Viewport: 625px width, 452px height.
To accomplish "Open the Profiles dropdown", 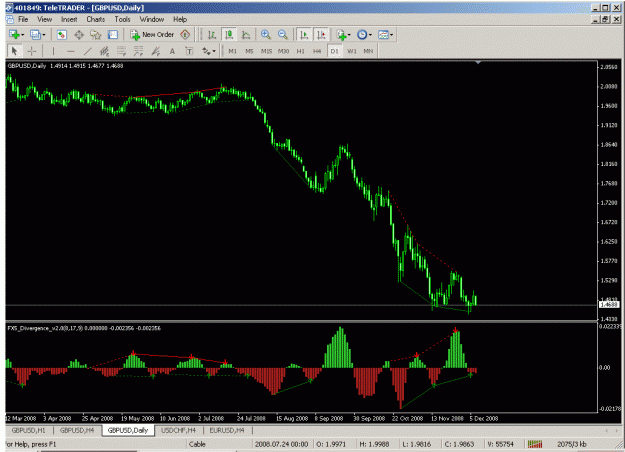I will click(x=38, y=35).
